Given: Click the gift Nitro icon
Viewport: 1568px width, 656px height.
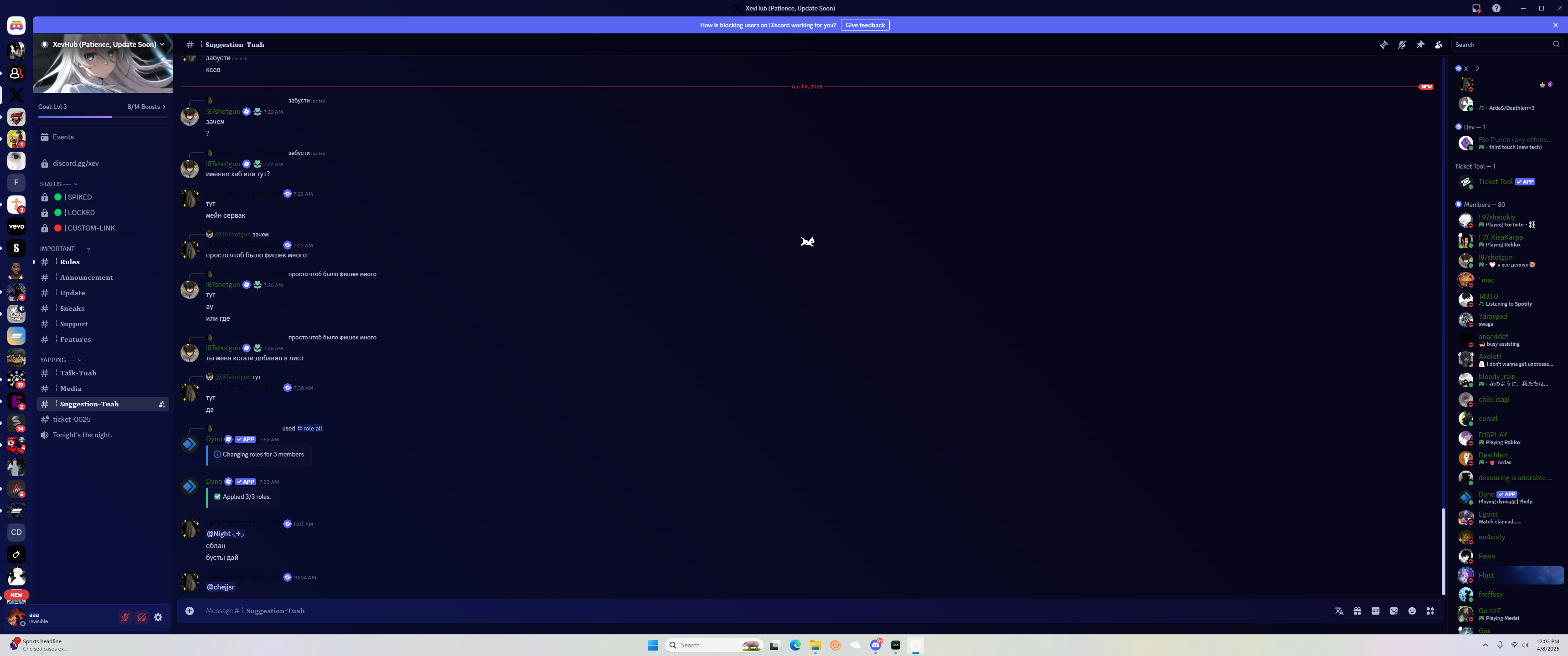Looking at the screenshot, I should coord(1357,611).
